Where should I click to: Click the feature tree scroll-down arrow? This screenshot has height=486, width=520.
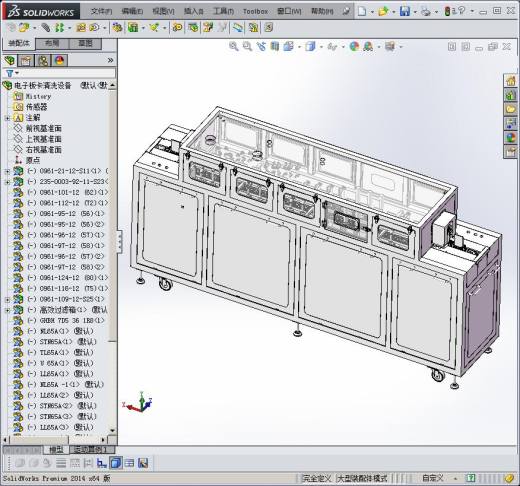coord(112,430)
